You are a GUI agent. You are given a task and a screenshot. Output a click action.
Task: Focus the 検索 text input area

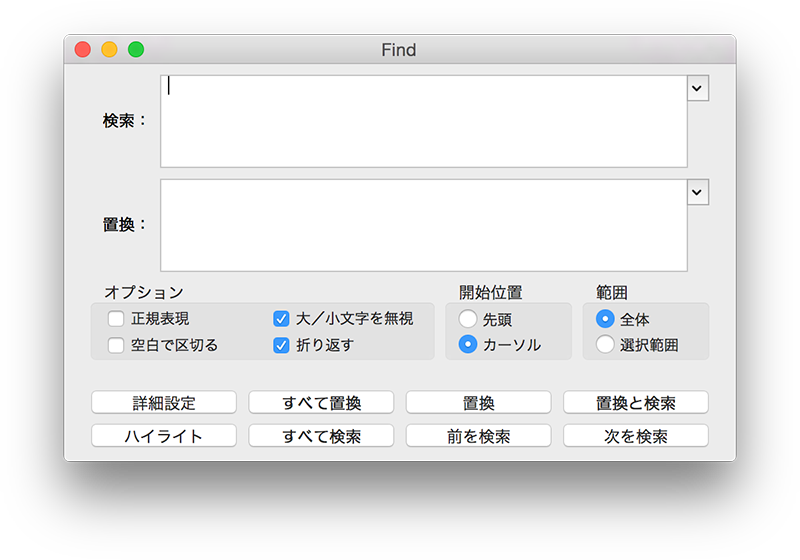[423, 121]
